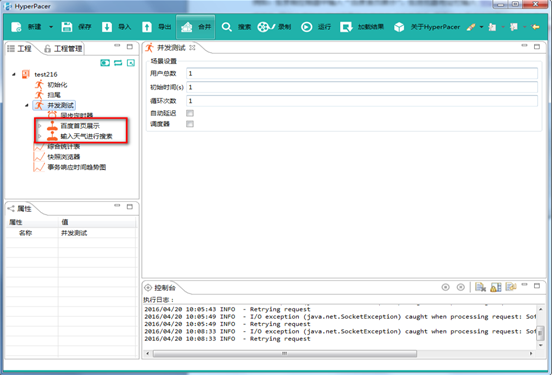
Task: Click the console horizontal scrollbar thumb
Action: click(285, 353)
